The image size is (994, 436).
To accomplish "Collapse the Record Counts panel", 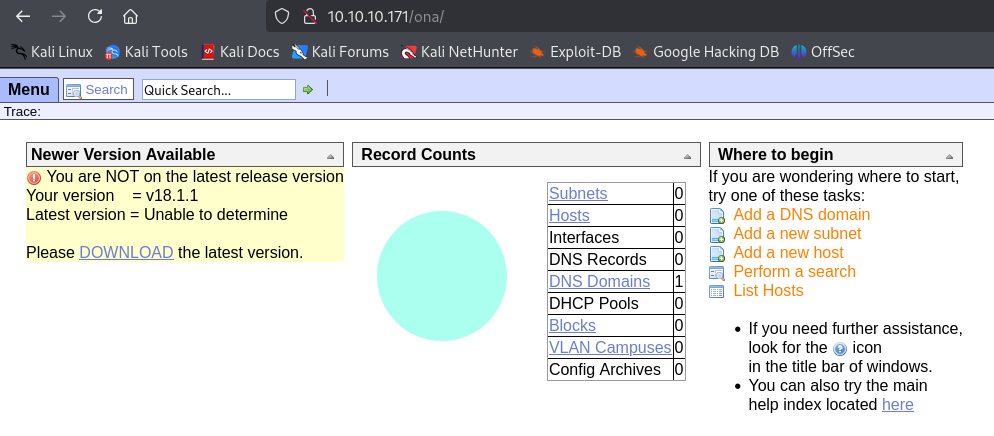I will (x=687, y=156).
